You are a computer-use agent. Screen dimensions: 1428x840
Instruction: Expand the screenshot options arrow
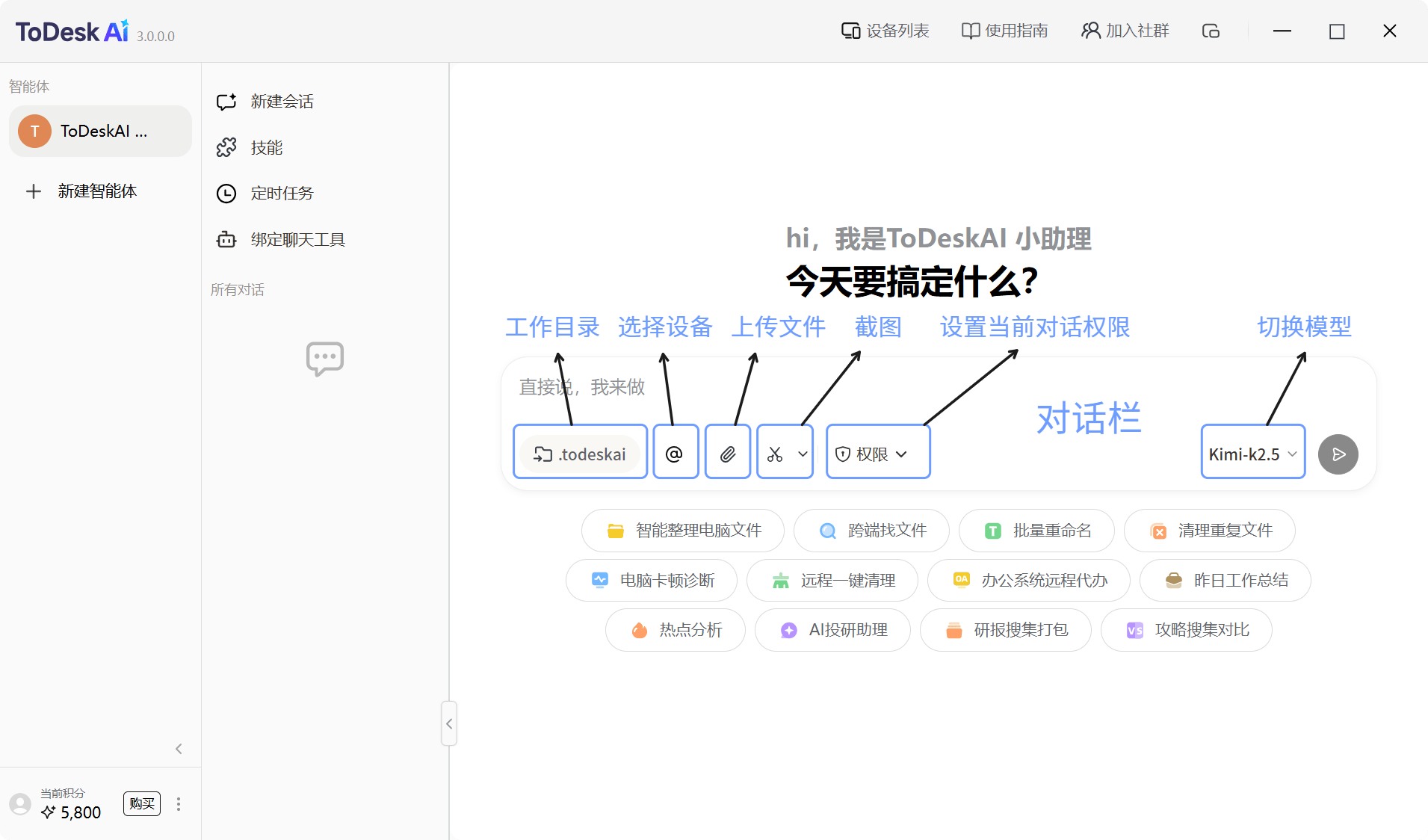[803, 454]
